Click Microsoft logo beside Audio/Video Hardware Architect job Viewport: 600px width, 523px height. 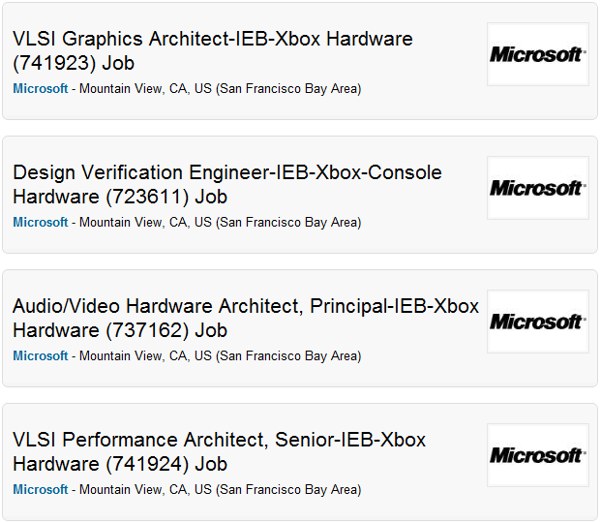tap(537, 322)
